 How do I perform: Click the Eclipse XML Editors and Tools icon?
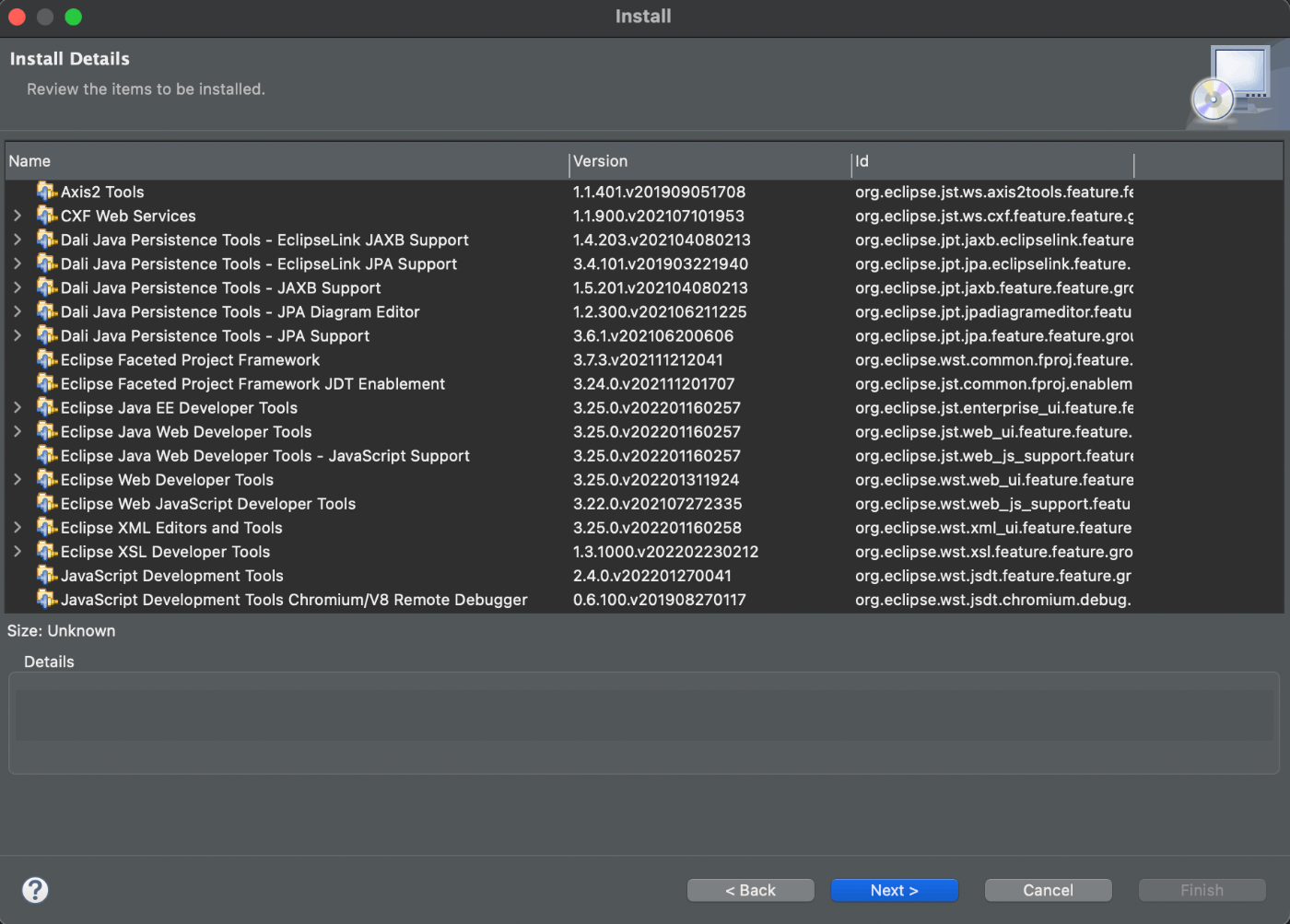(46, 526)
